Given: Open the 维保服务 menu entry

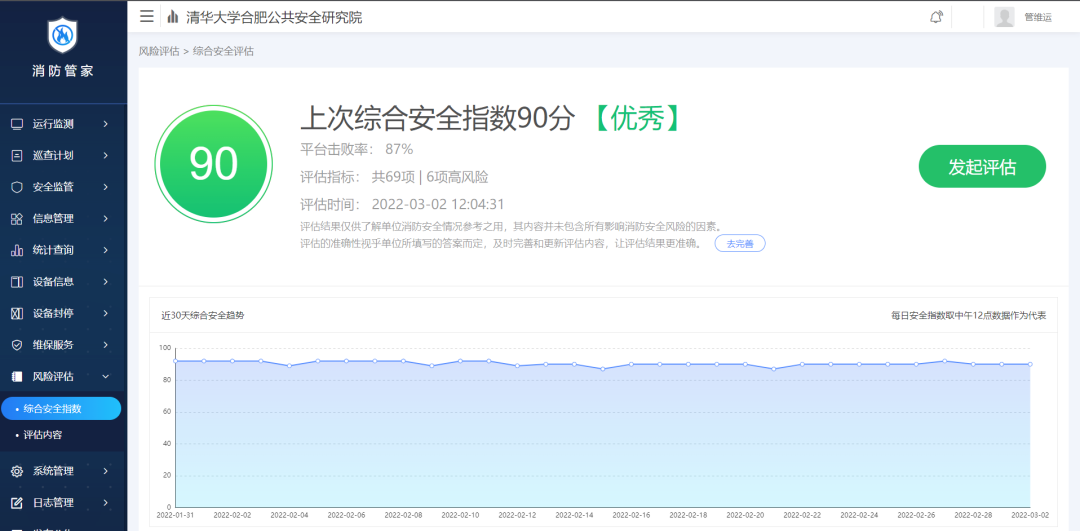Looking at the screenshot, I should point(54,345).
